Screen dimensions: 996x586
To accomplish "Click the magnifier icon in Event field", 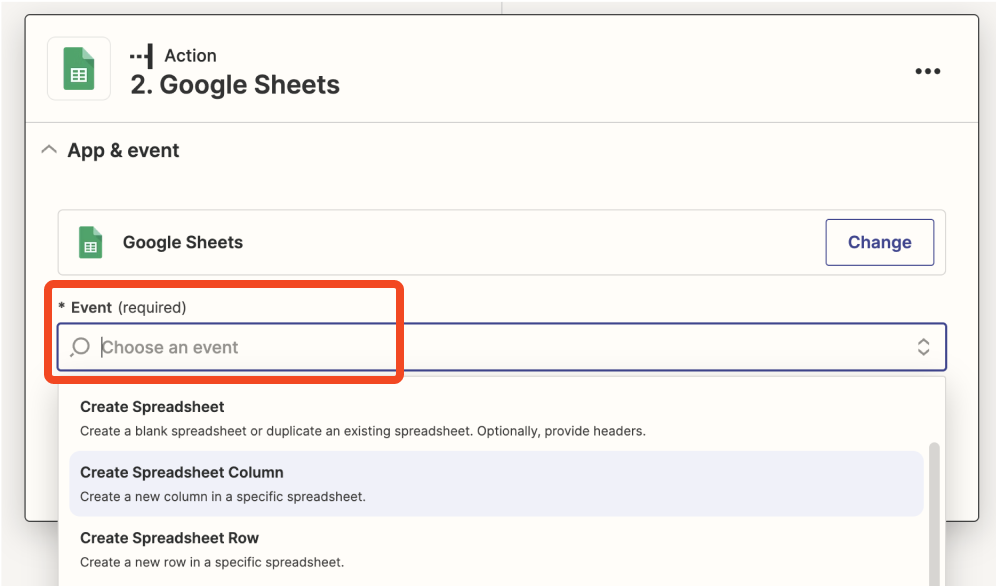I will (x=80, y=347).
